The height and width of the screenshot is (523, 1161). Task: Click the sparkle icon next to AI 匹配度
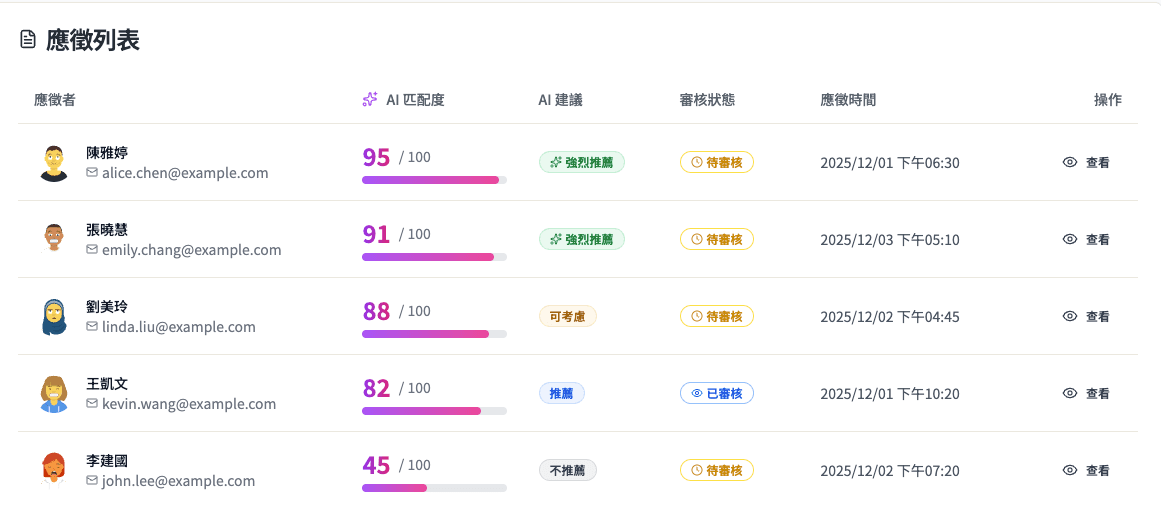tap(369, 100)
